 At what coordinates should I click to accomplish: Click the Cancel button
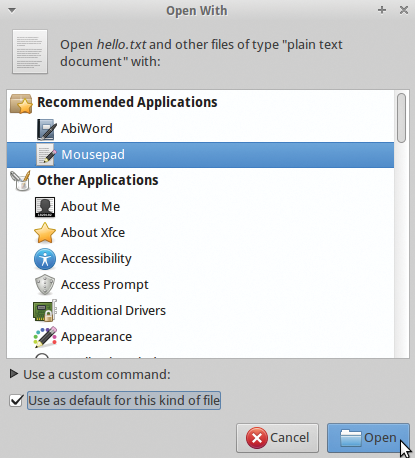[277, 438]
